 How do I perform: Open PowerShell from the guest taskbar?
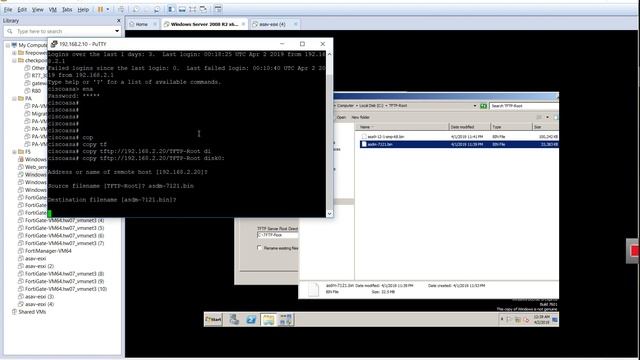[x=251, y=320]
